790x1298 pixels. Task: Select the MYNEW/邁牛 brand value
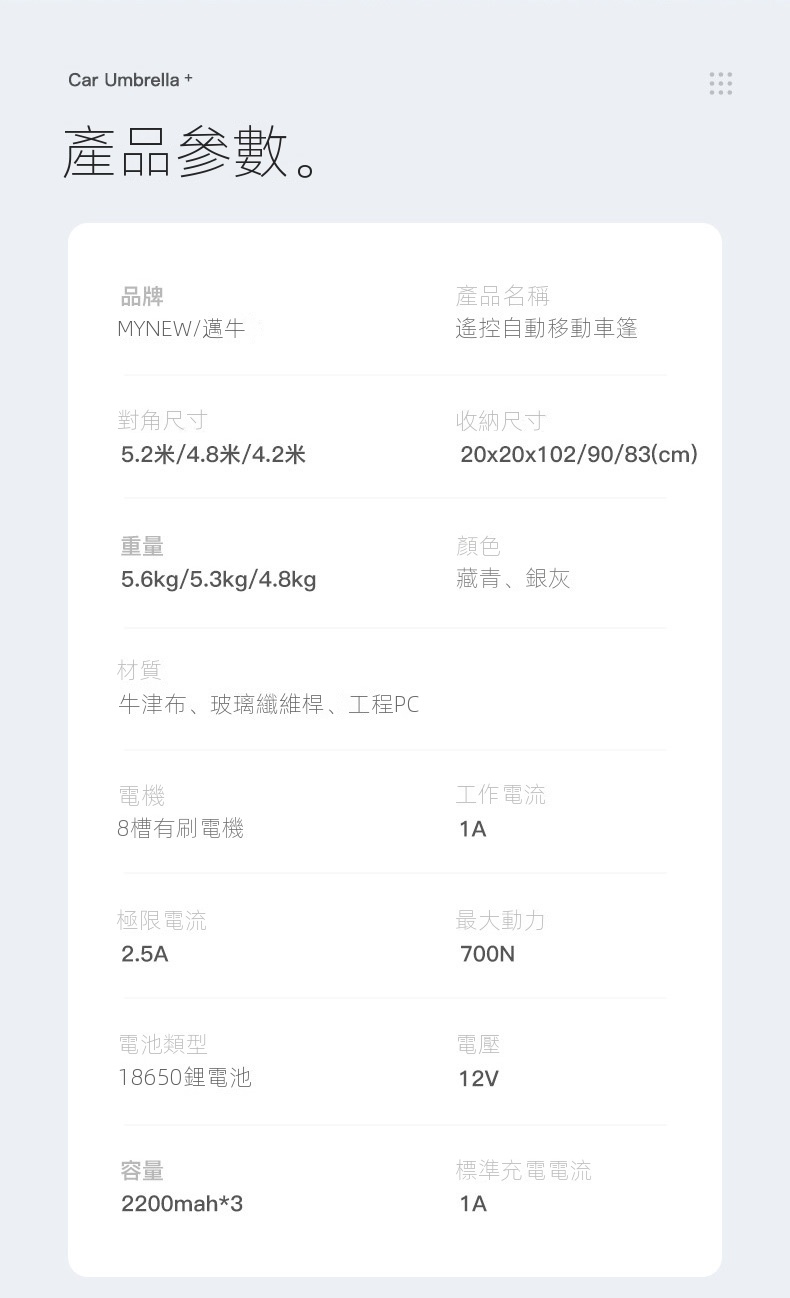183,328
